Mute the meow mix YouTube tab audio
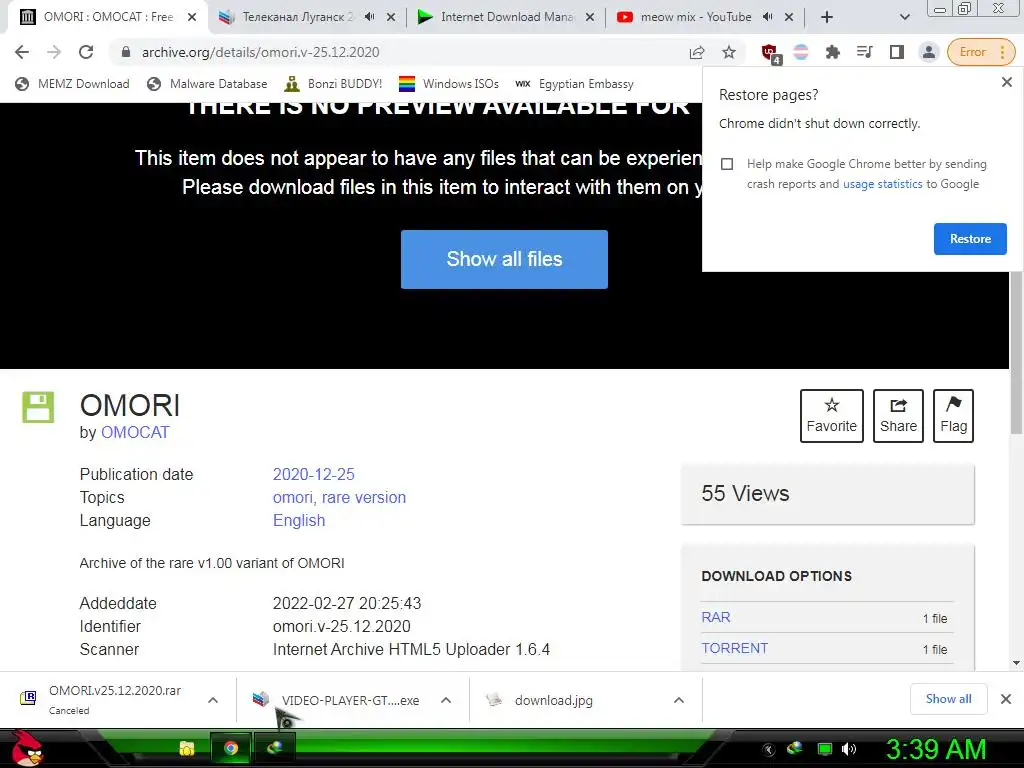Image resolution: width=1024 pixels, height=768 pixels. [x=768, y=17]
